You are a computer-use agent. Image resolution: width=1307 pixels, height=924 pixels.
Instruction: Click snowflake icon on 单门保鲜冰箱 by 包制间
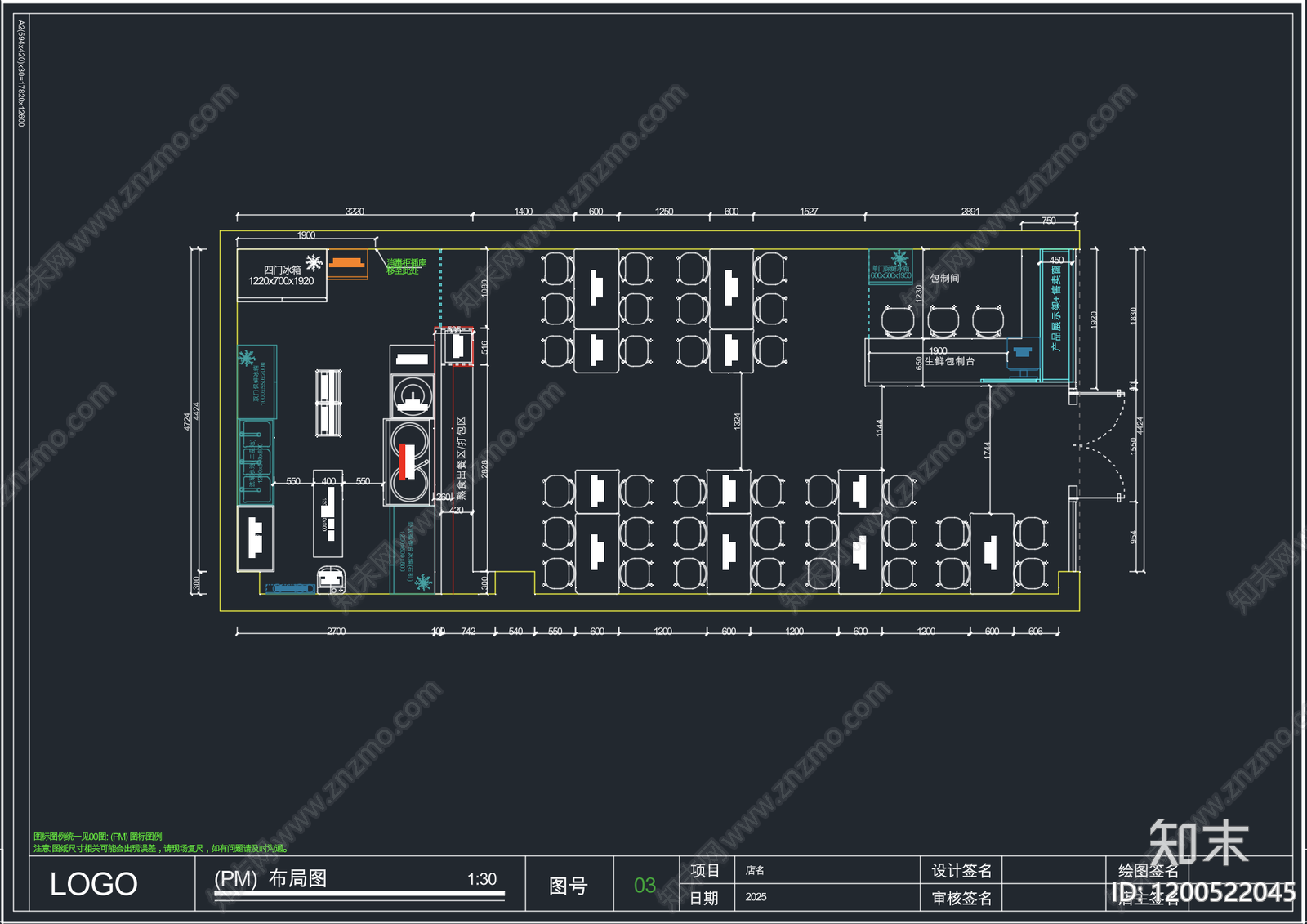click(x=899, y=257)
